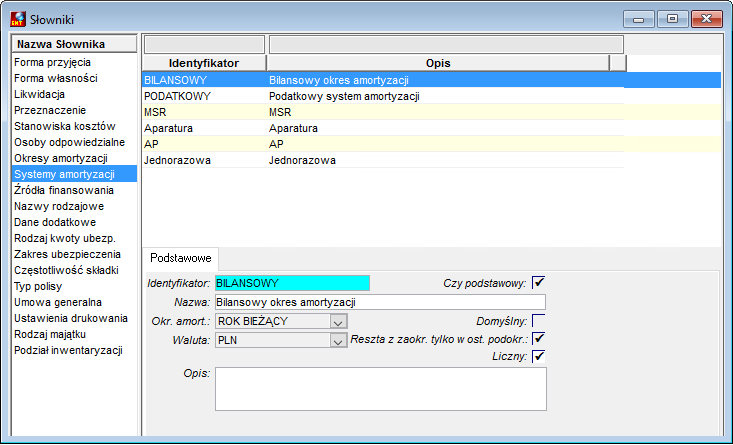
Task: Select the AP identifier cell
Action: pos(204,144)
